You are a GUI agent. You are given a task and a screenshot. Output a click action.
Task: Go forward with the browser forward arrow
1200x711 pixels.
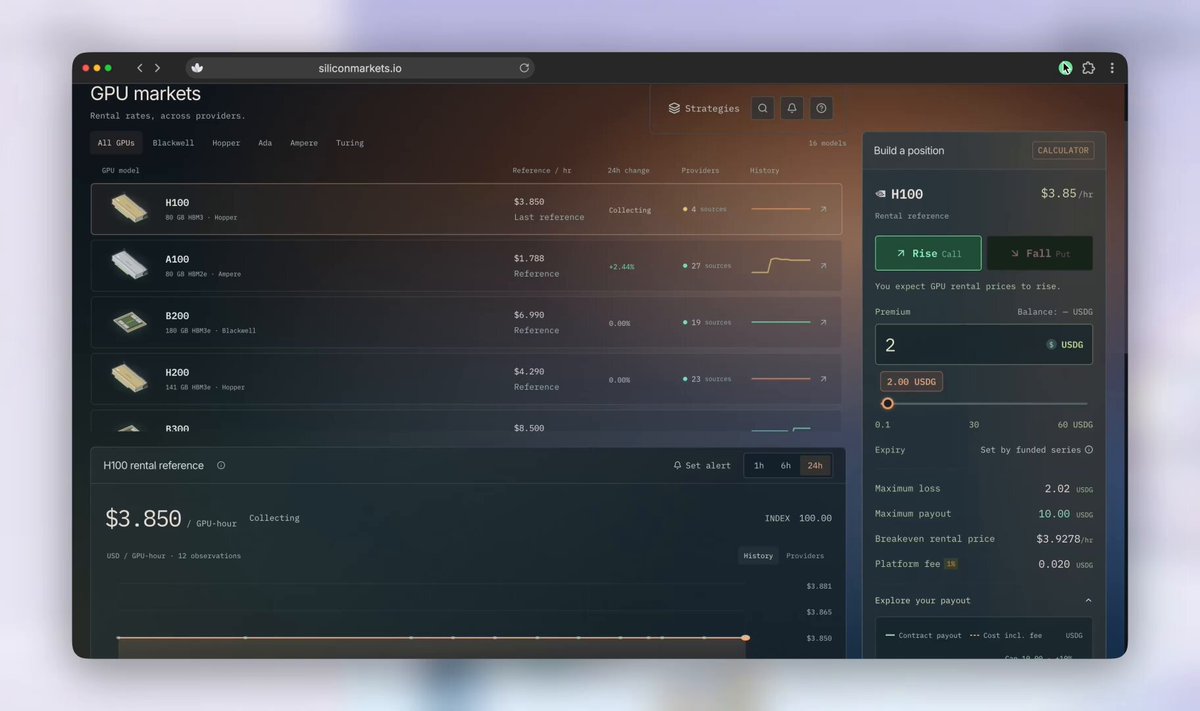[157, 68]
